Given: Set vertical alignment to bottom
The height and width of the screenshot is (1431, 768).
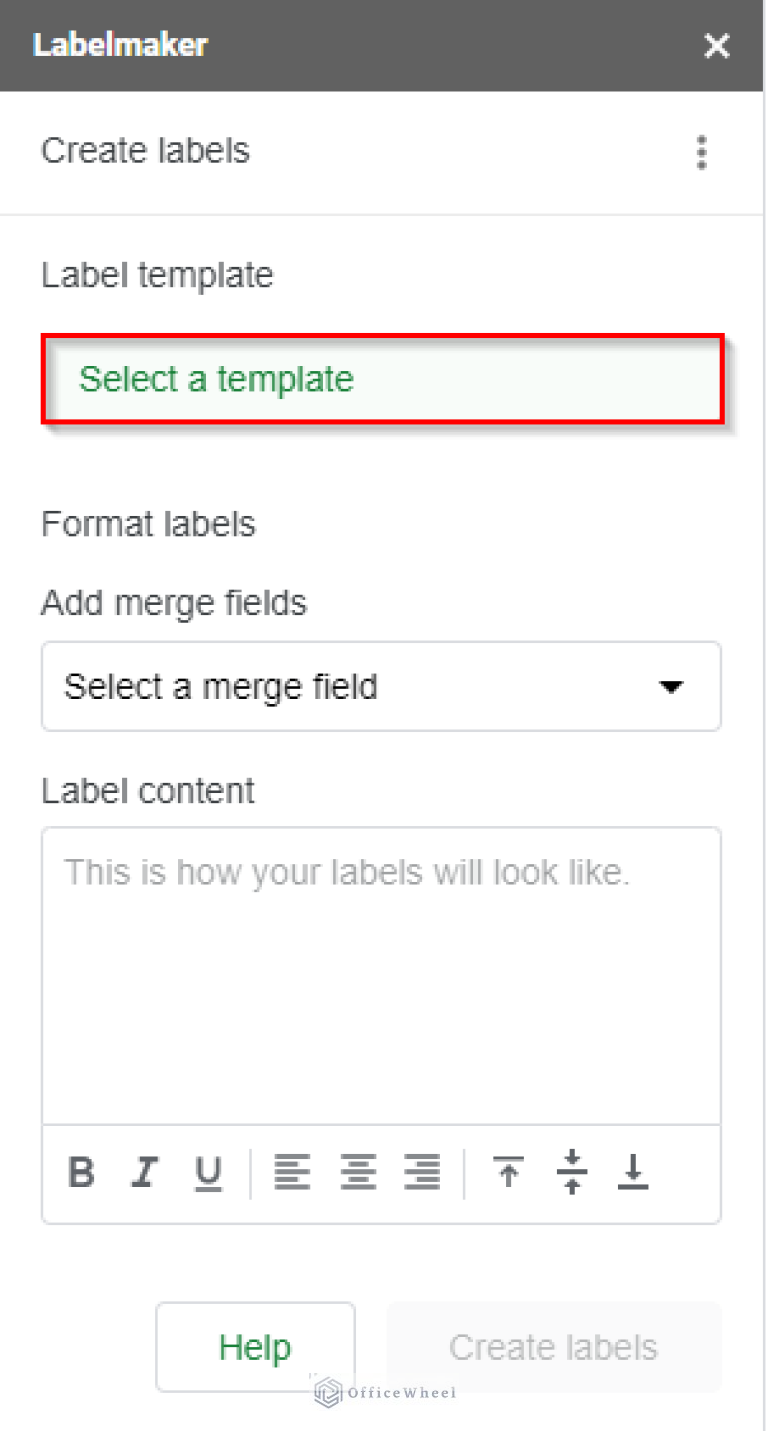Looking at the screenshot, I should pyautogui.click(x=633, y=1172).
